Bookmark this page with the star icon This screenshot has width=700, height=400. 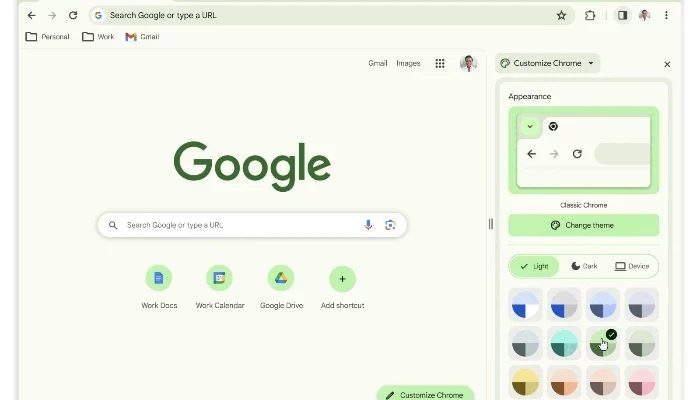pyautogui.click(x=561, y=15)
